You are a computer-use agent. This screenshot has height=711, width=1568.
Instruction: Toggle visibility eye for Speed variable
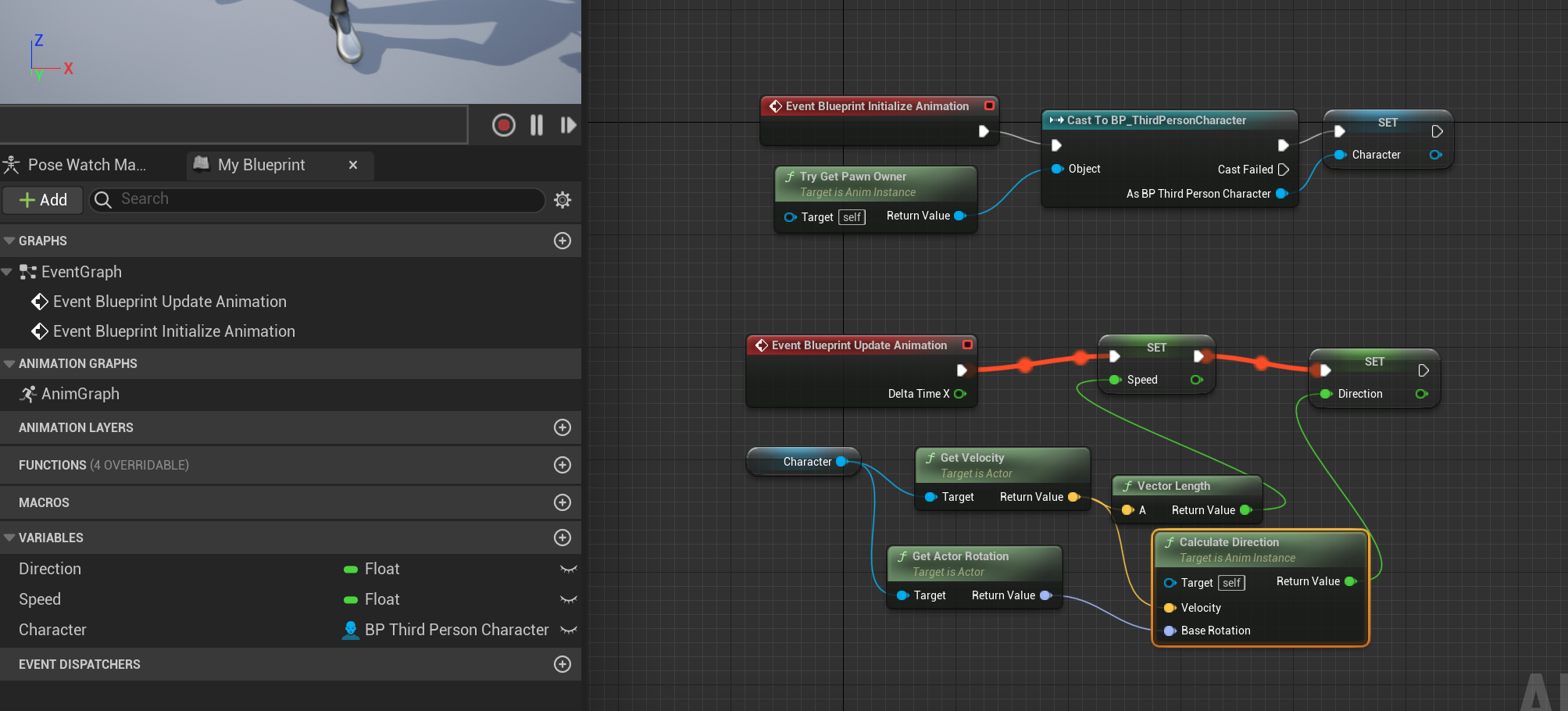click(569, 599)
